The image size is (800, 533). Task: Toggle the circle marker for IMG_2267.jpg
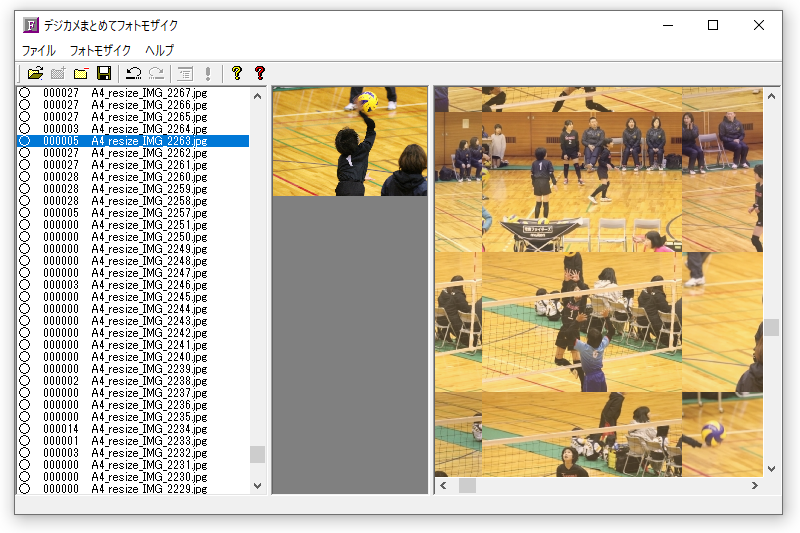(x=24, y=93)
